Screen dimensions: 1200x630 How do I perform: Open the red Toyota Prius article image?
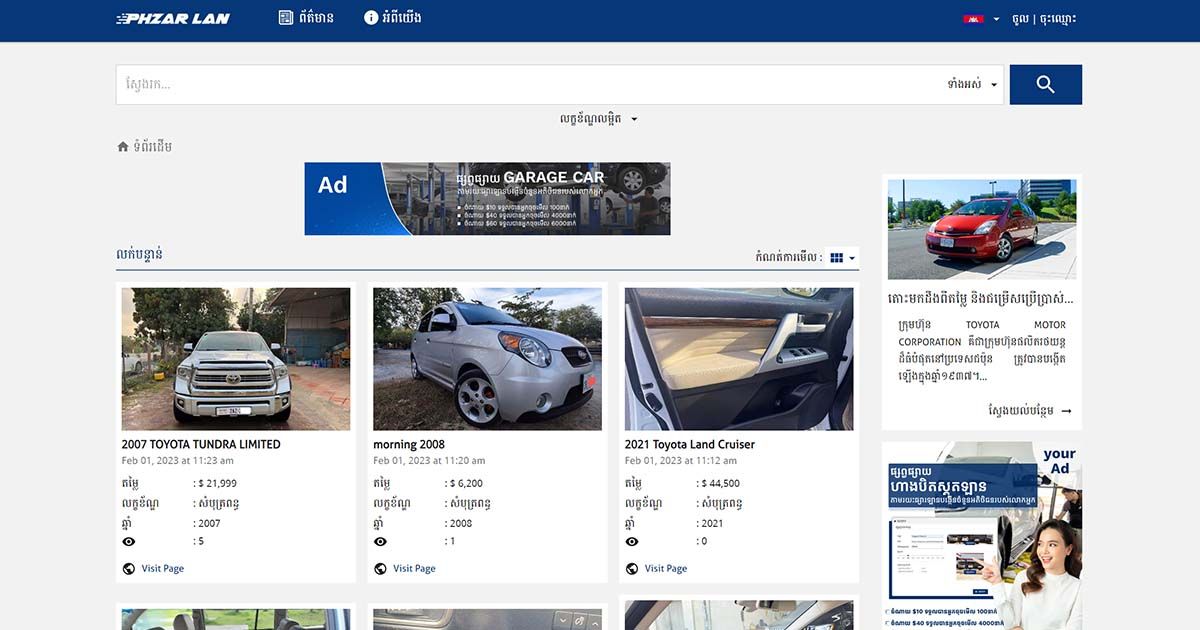coord(982,229)
